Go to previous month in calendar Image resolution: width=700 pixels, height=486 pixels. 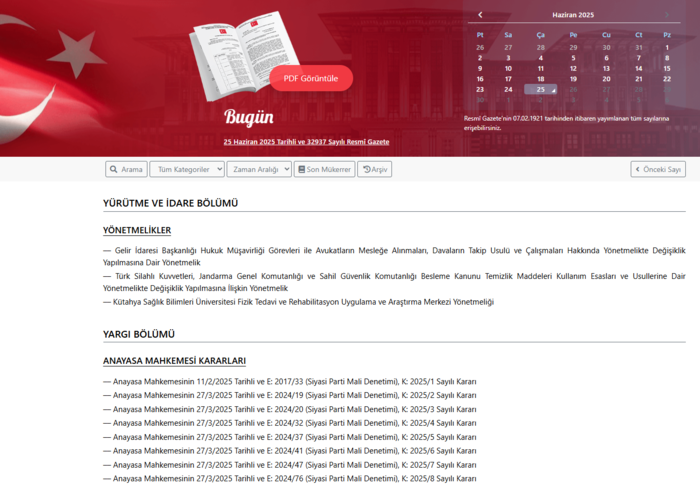pyautogui.click(x=480, y=15)
